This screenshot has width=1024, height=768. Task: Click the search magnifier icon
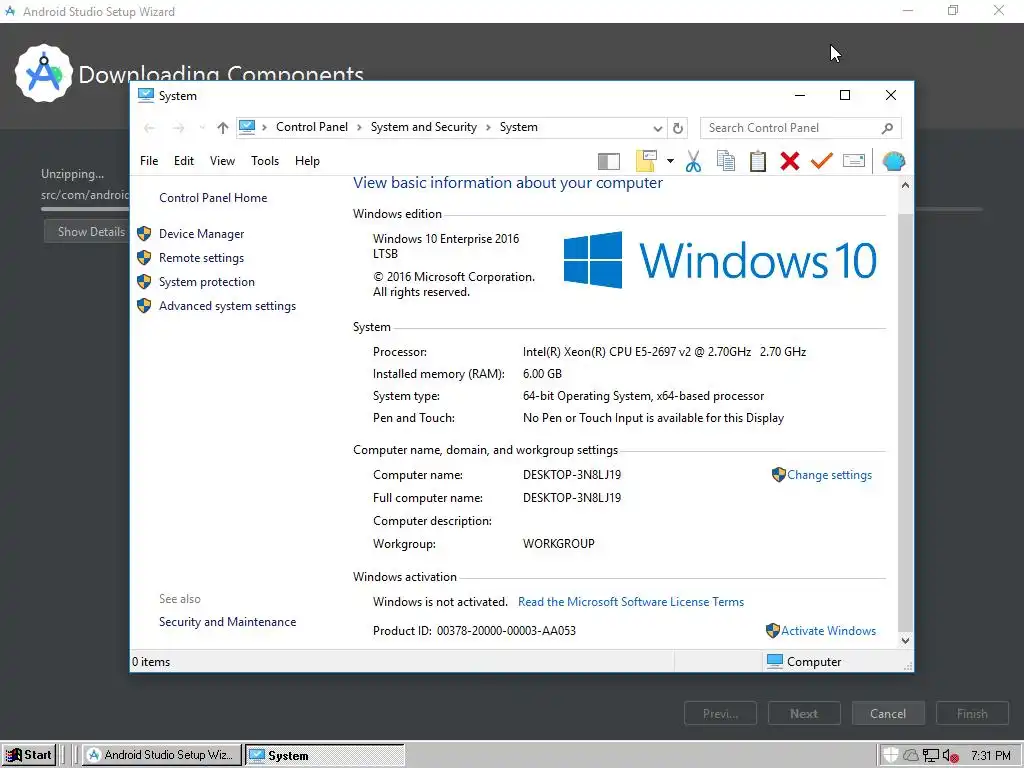point(887,128)
